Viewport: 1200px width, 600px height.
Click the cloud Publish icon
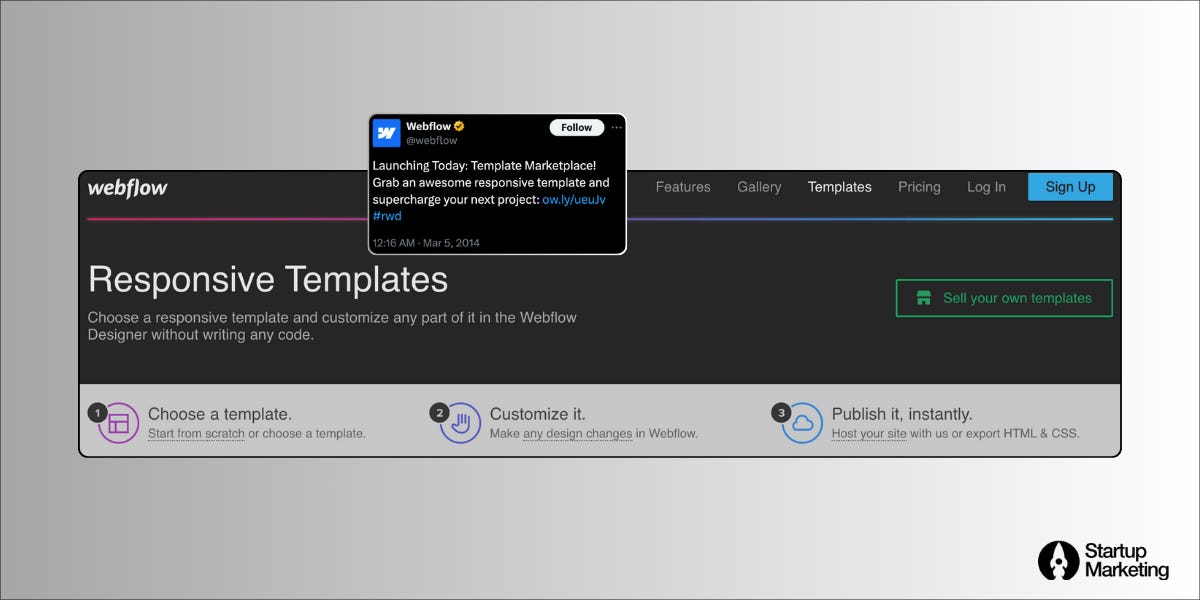tap(802, 423)
